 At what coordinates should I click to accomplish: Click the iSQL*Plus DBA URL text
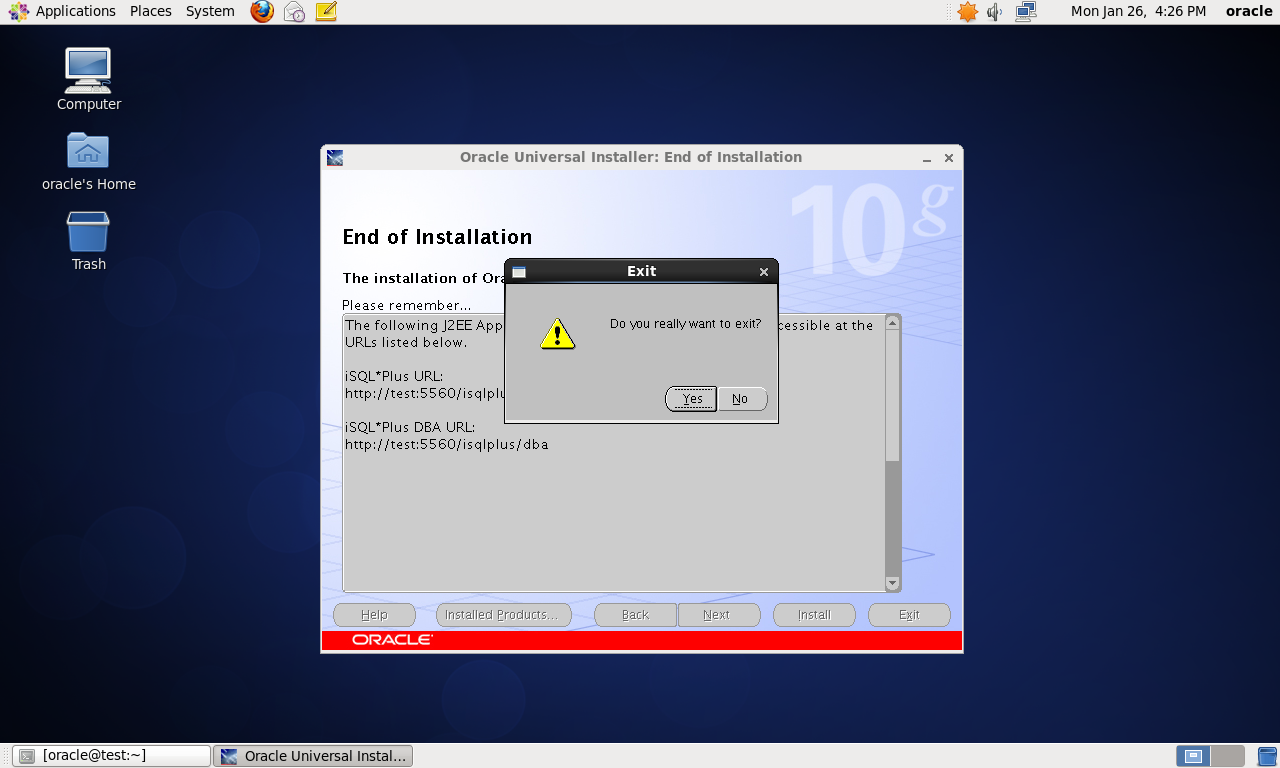coord(409,427)
